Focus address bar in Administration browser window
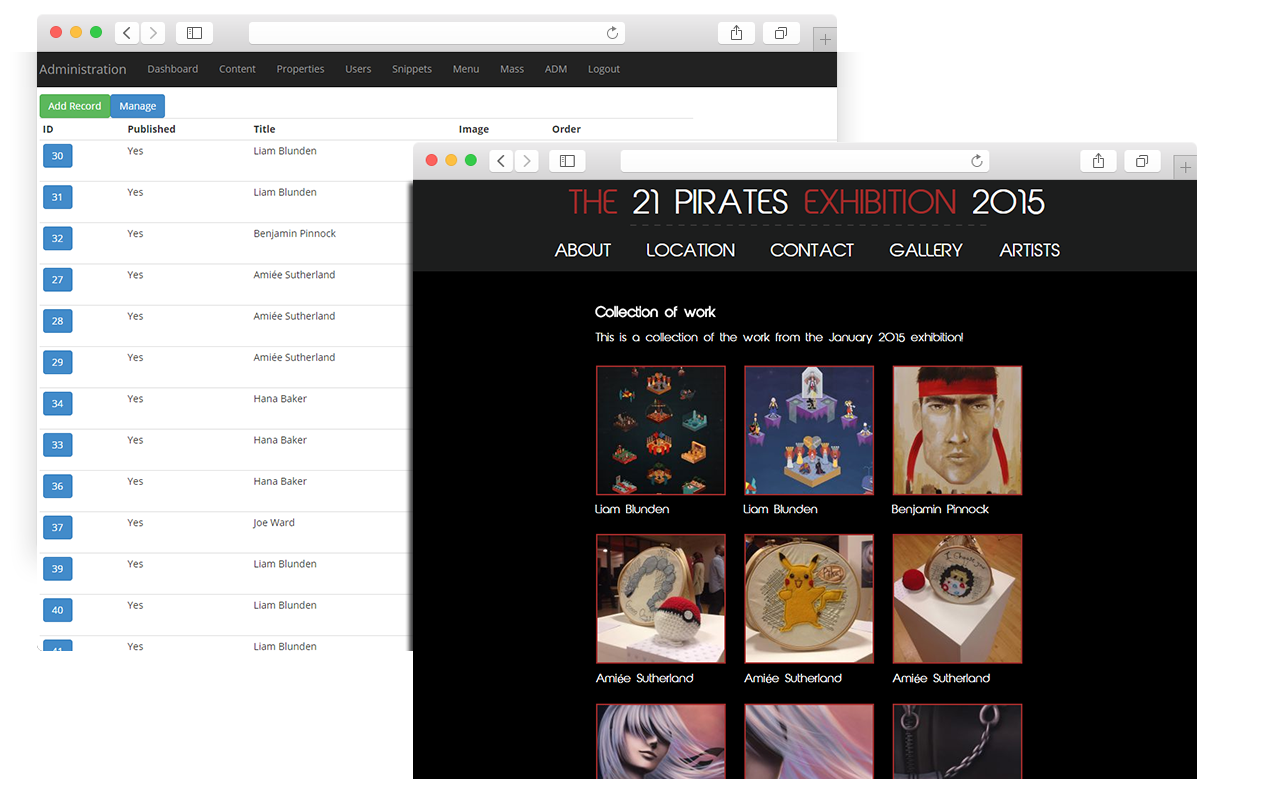Image resolution: width=1269 pixels, height=790 pixels. (x=437, y=33)
